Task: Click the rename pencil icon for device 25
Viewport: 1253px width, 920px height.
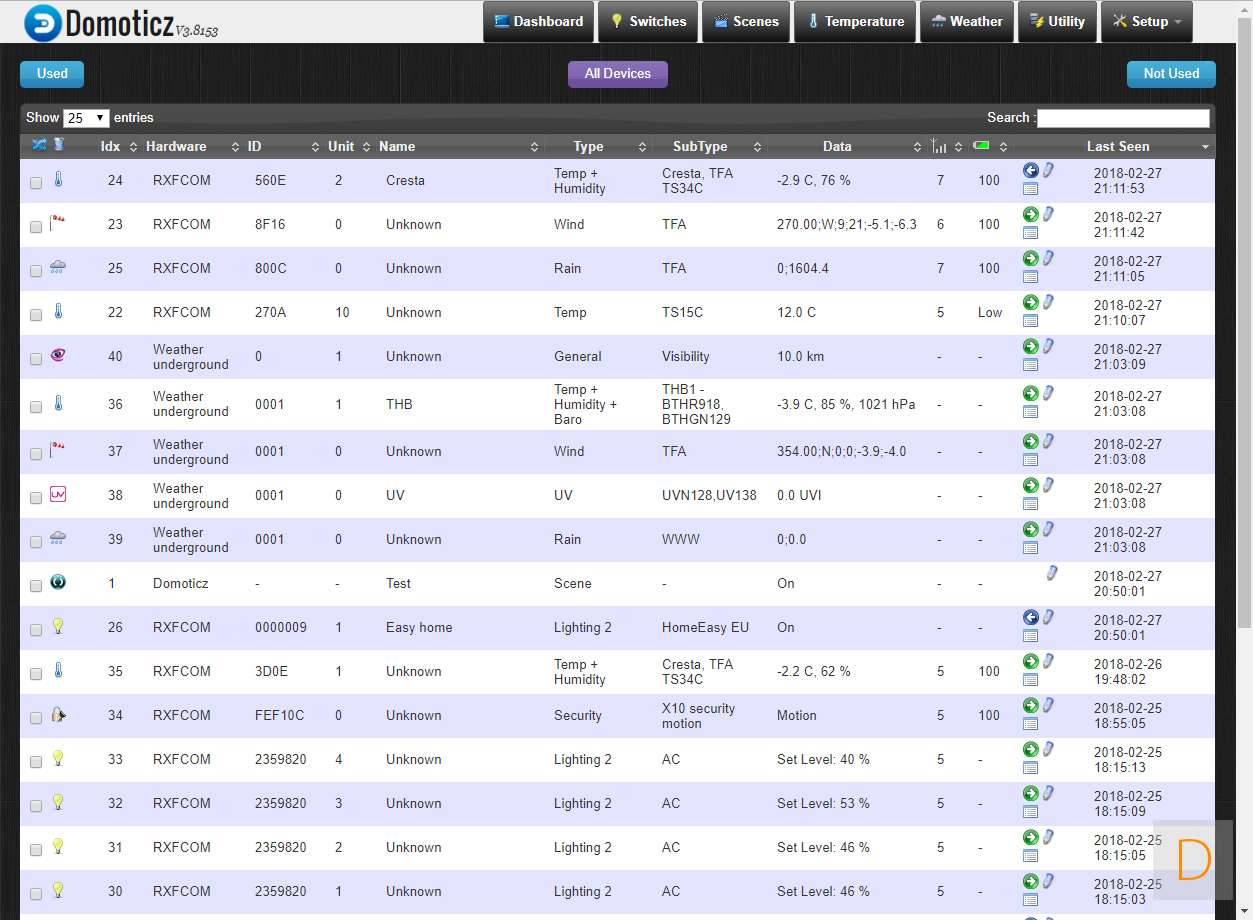Action: coord(1048,258)
